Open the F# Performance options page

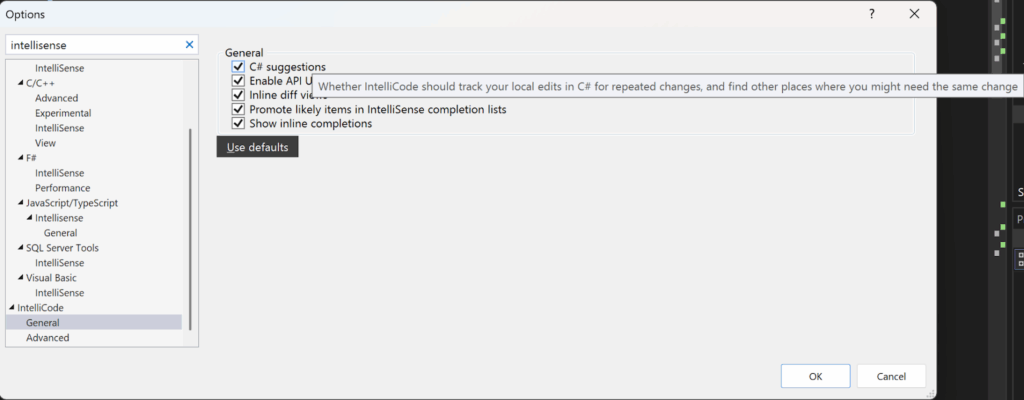(x=62, y=188)
